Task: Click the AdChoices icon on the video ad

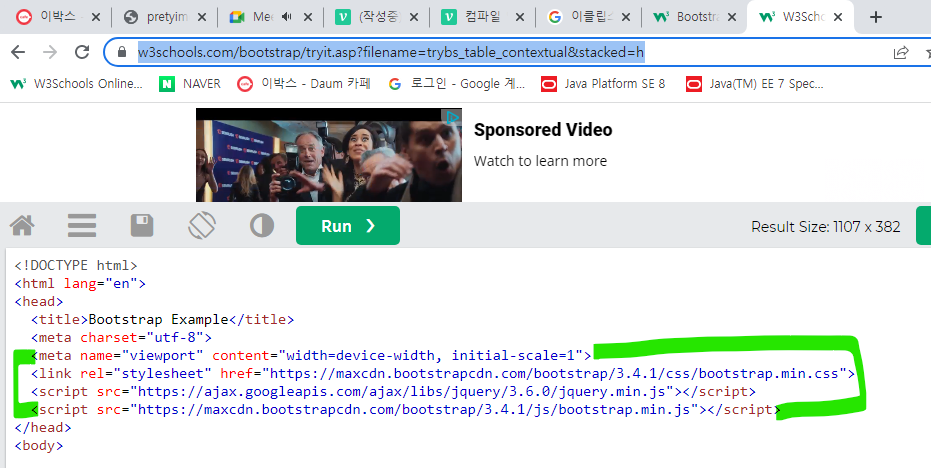Action: [x=452, y=117]
